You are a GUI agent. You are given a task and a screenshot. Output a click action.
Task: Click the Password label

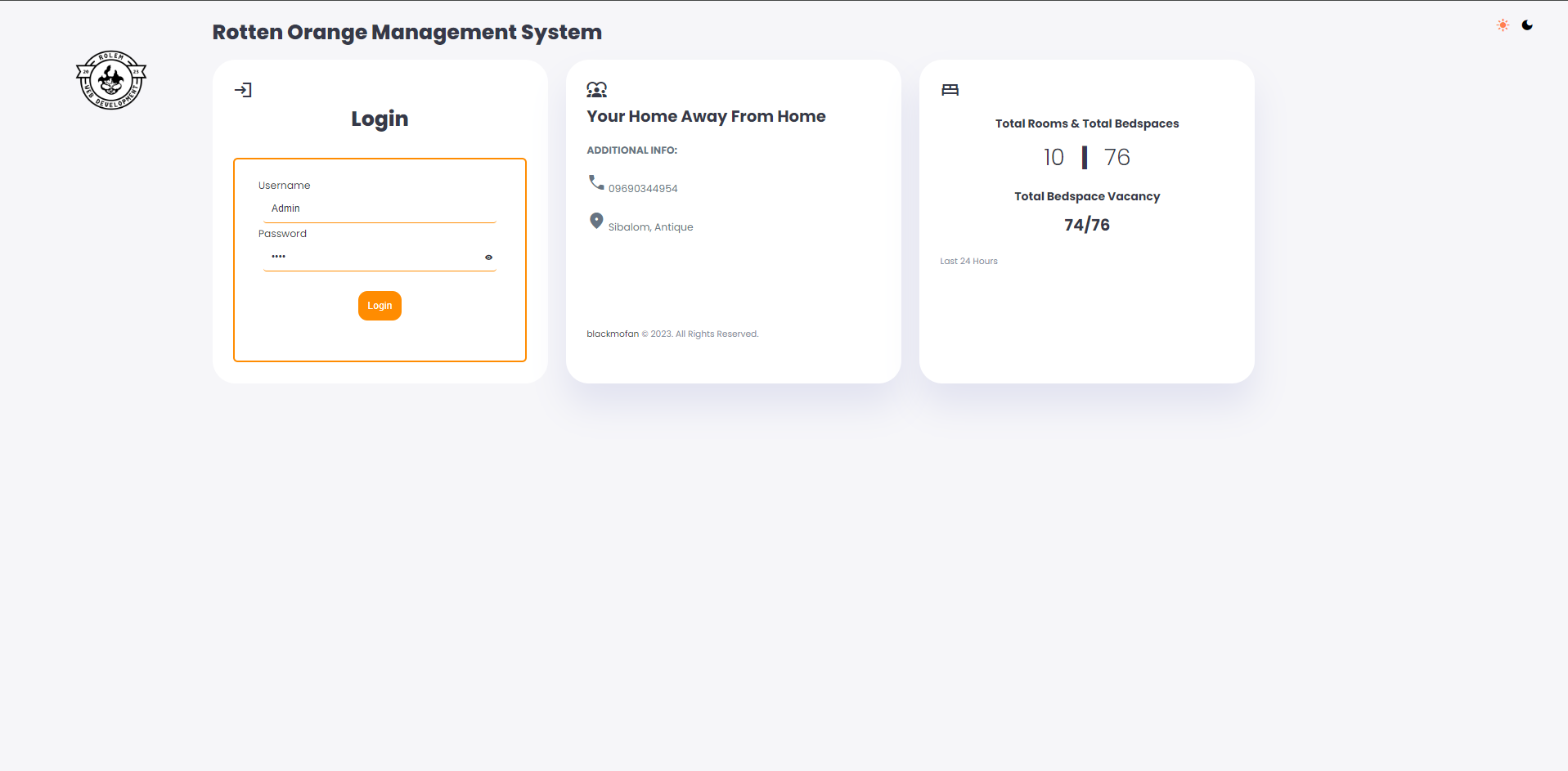(x=282, y=234)
